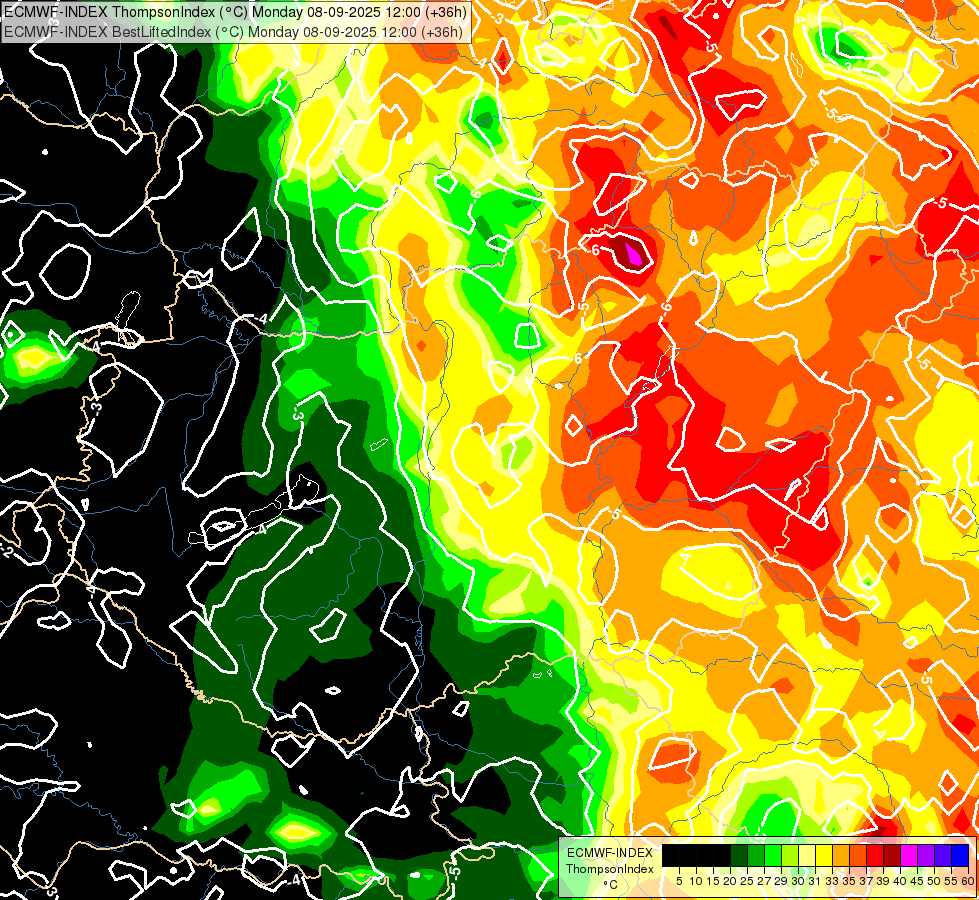Click legend scale value 45

(917, 881)
